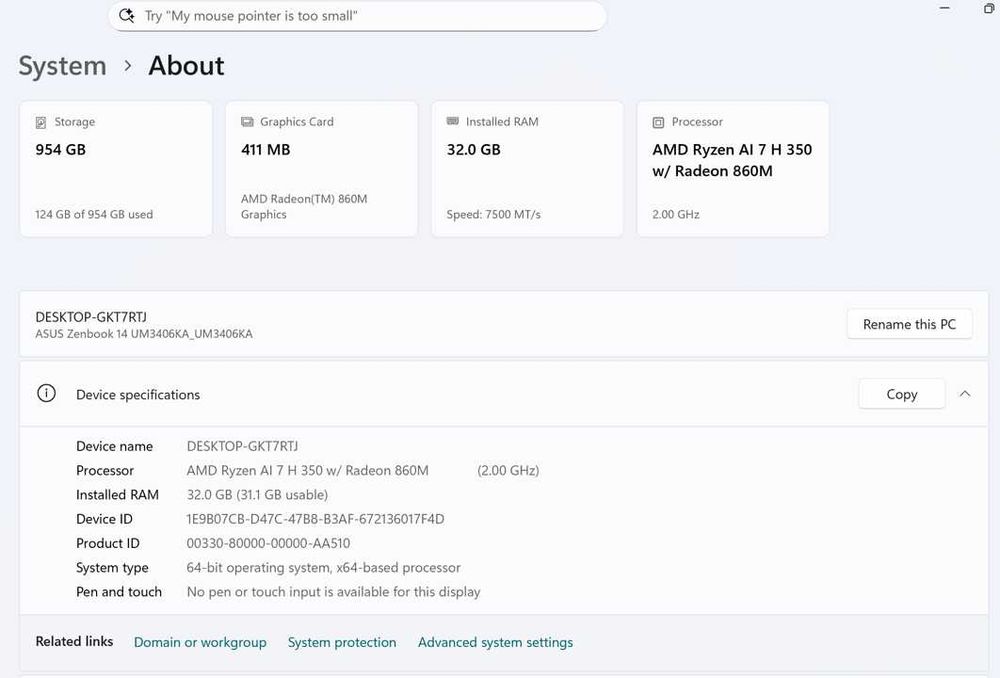Screen dimensions: 1000x678
Task: Click the restore window icon
Action: coord(989,8)
